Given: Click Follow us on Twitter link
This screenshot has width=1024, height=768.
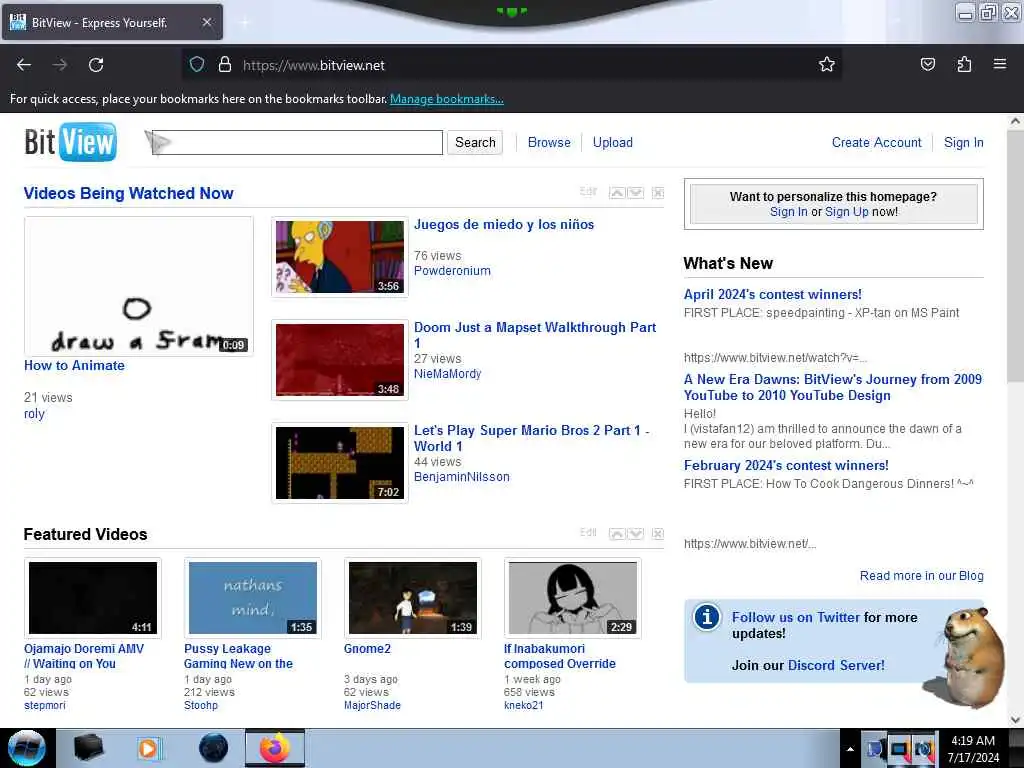Looking at the screenshot, I should click(x=795, y=617).
